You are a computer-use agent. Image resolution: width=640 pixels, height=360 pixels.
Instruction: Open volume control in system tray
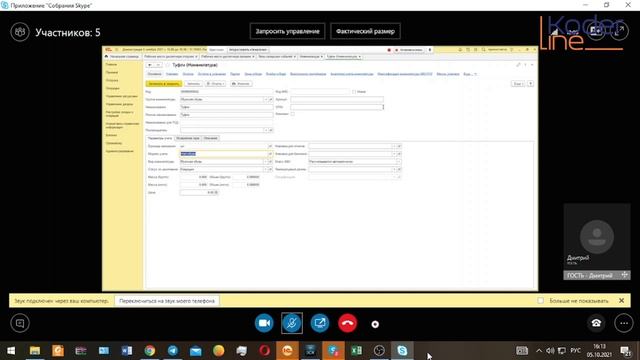550,351
